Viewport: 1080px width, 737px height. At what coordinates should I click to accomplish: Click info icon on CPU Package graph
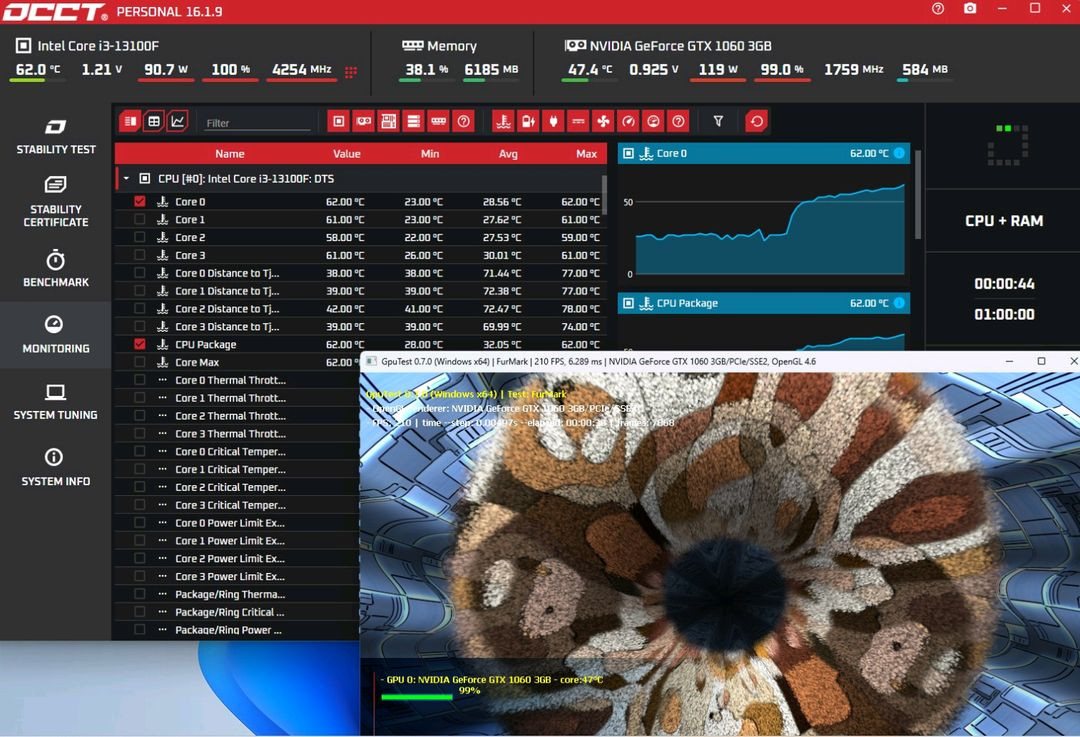[x=900, y=303]
